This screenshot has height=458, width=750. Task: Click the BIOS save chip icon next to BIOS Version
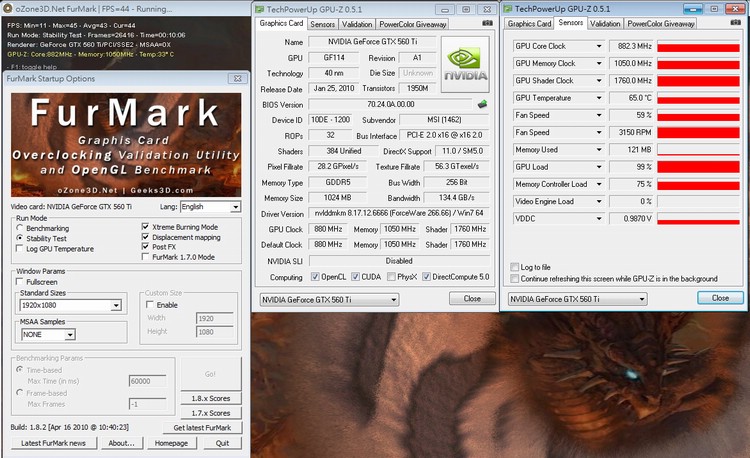482,104
